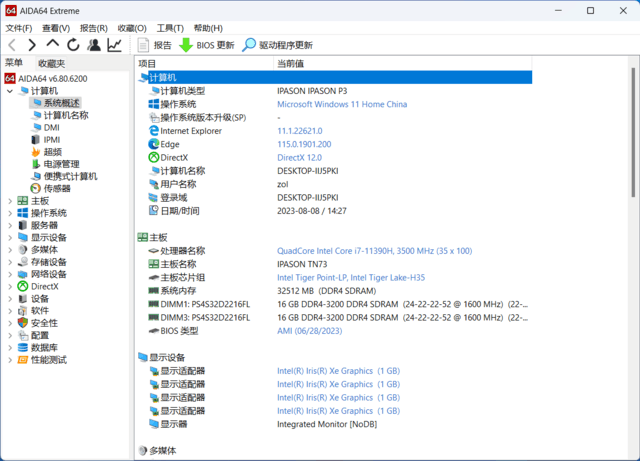Expand the 存储设备 storage node

pyautogui.click(x=10, y=262)
